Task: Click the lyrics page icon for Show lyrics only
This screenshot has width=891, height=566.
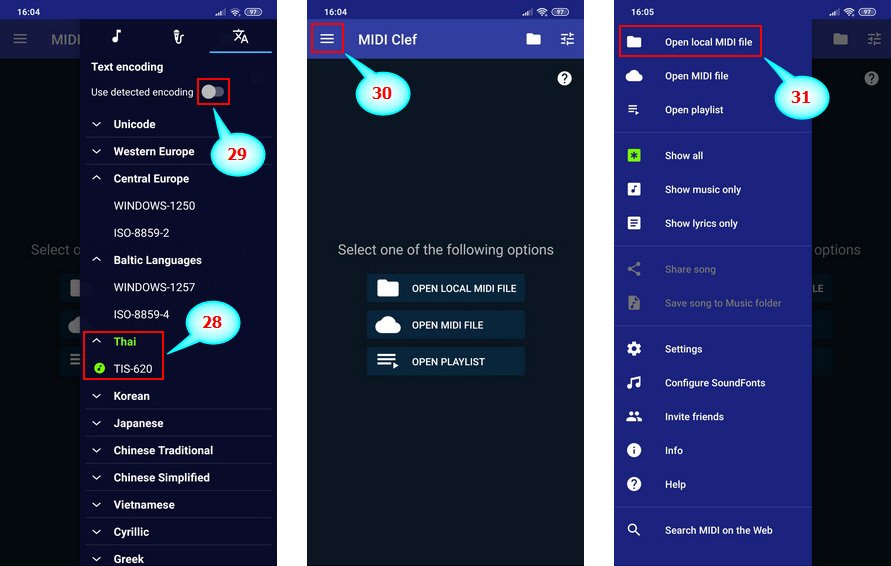Action: (634, 223)
